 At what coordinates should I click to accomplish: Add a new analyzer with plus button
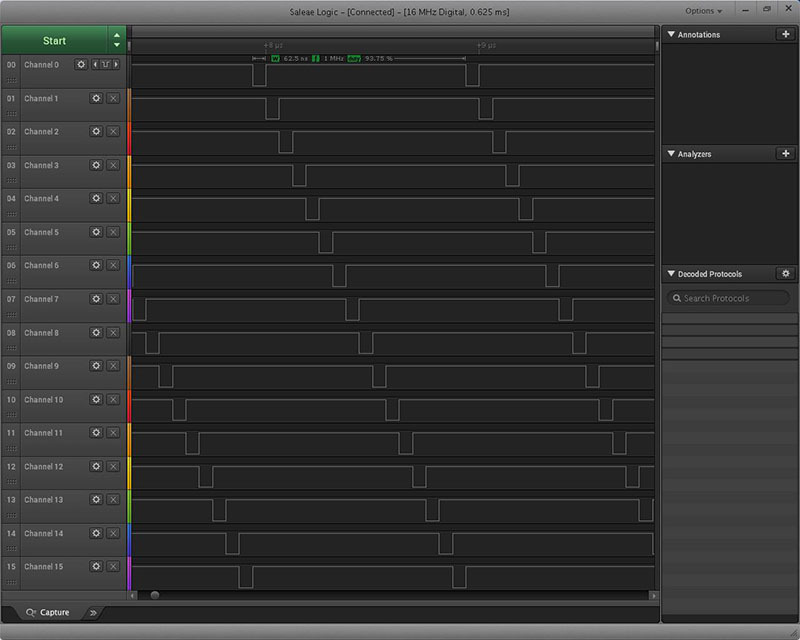pyautogui.click(x=785, y=154)
